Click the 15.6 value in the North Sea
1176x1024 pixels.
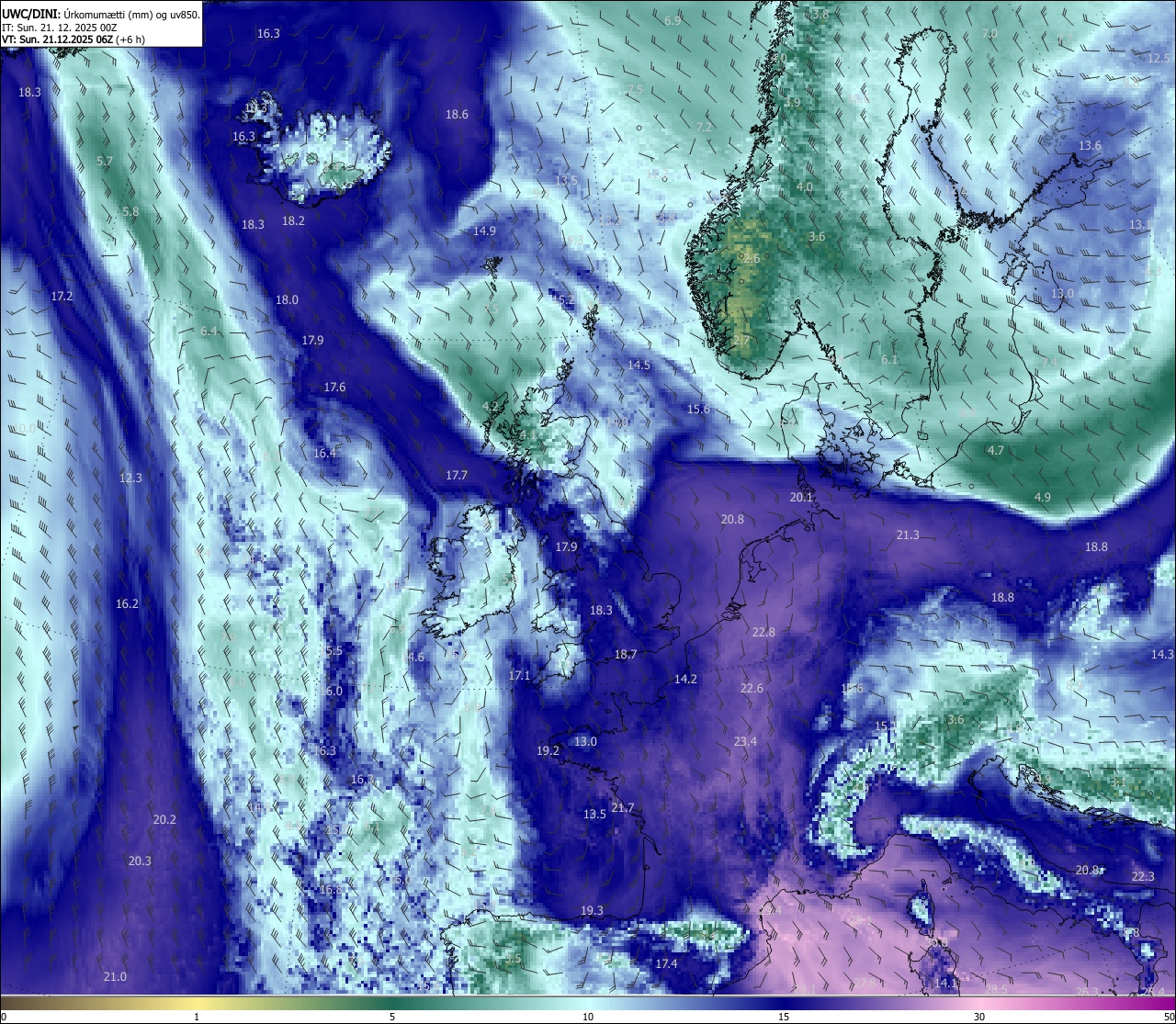coord(698,410)
